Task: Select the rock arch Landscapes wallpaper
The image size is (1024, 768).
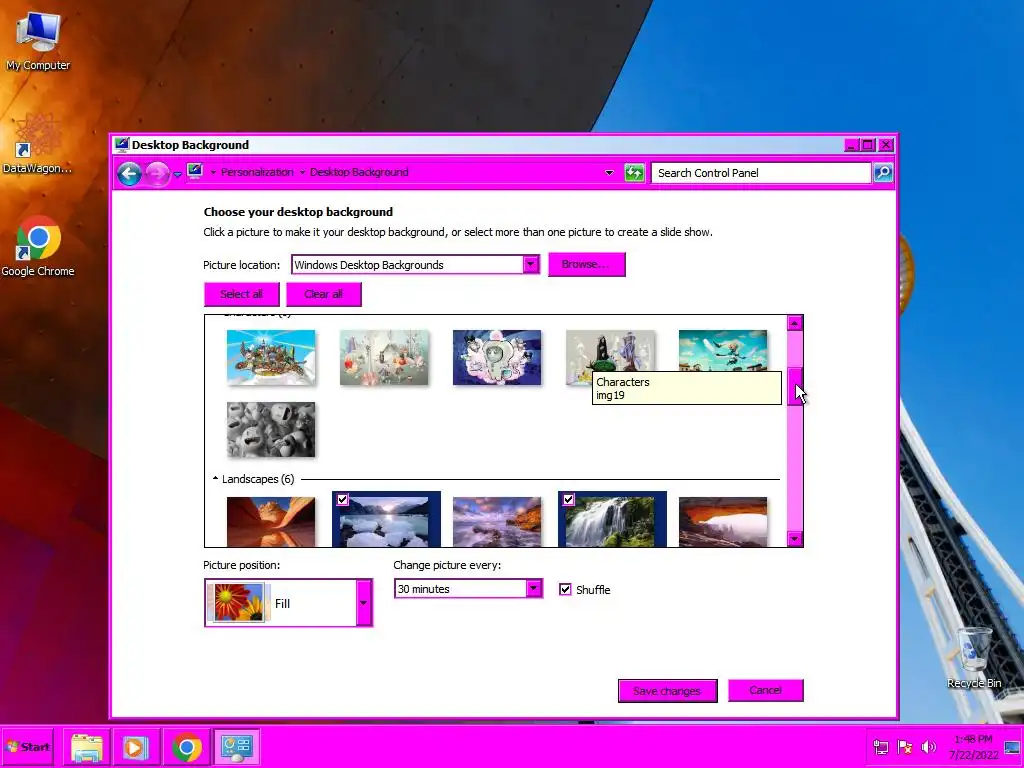Action: click(x=723, y=522)
